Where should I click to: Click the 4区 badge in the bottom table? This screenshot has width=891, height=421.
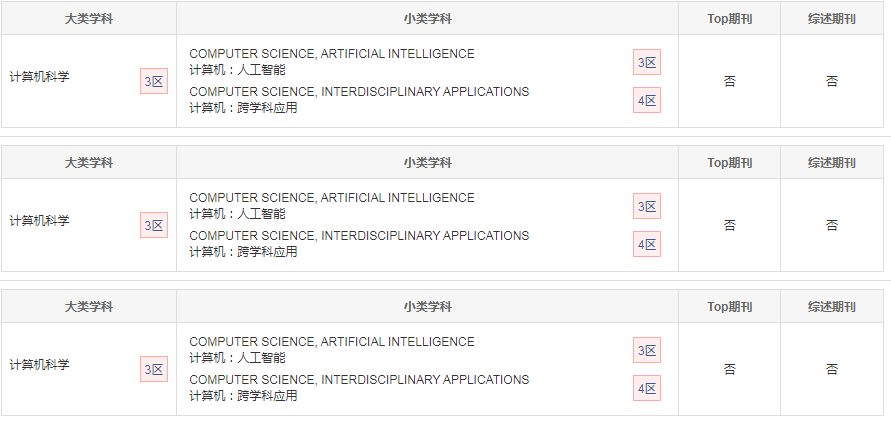(647, 389)
